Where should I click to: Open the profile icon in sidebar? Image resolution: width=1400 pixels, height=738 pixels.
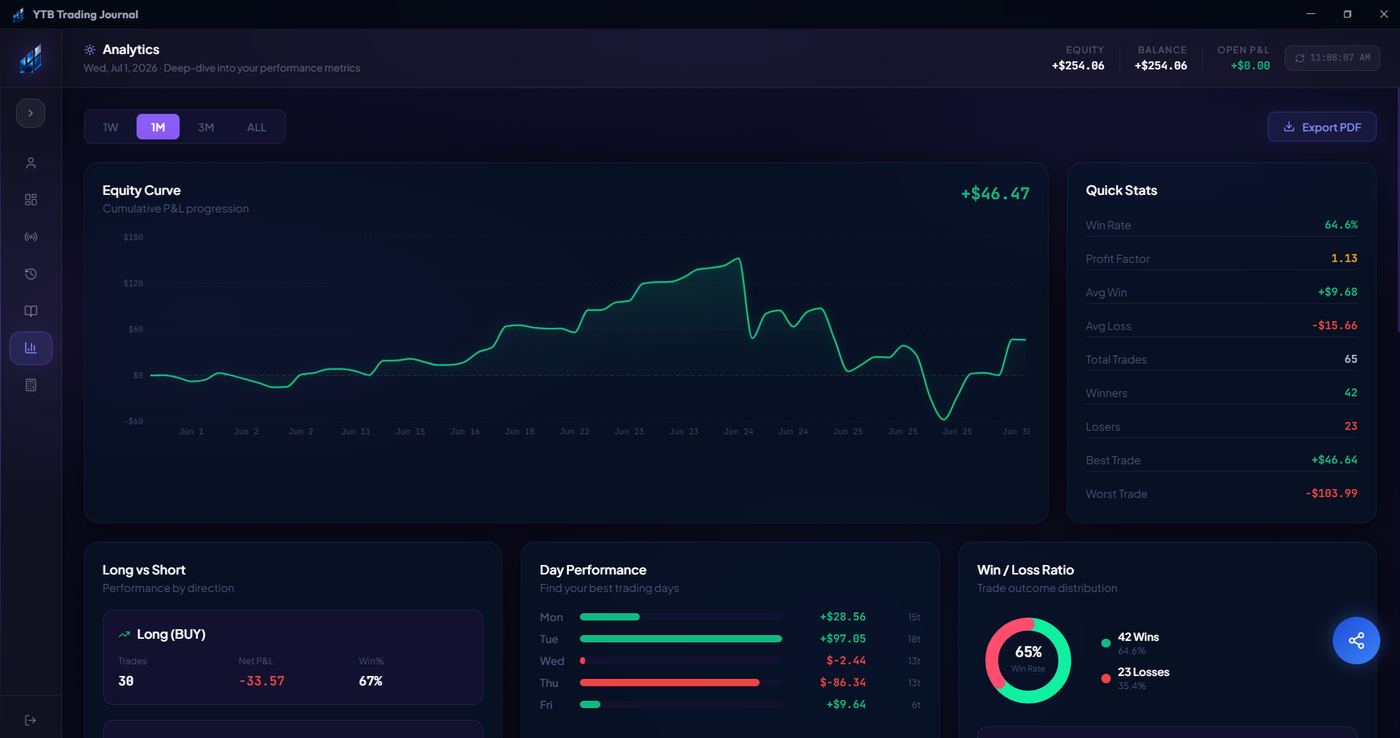pos(31,163)
